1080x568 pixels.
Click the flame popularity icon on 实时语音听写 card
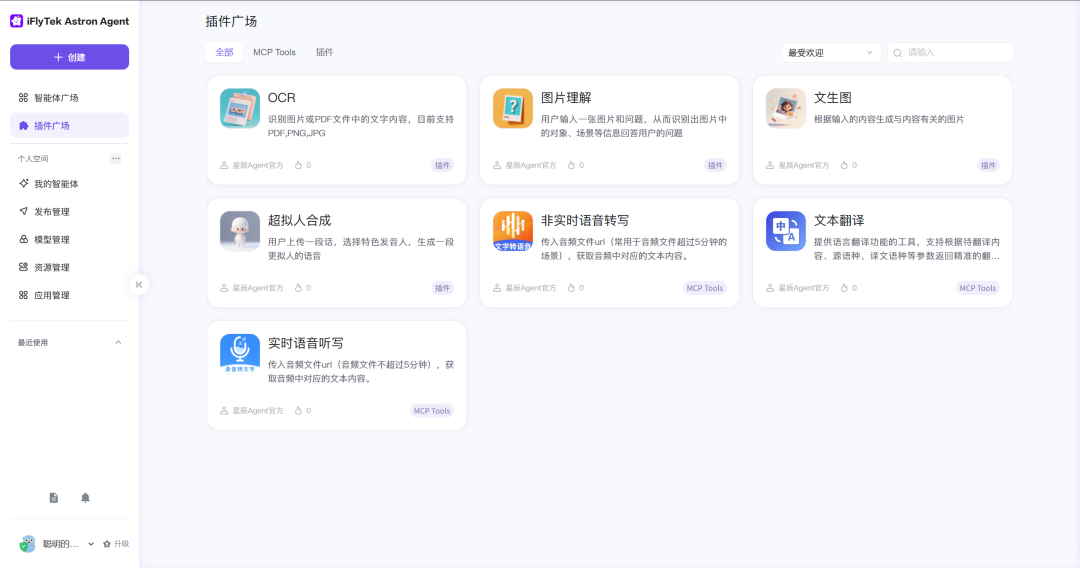[298, 410]
